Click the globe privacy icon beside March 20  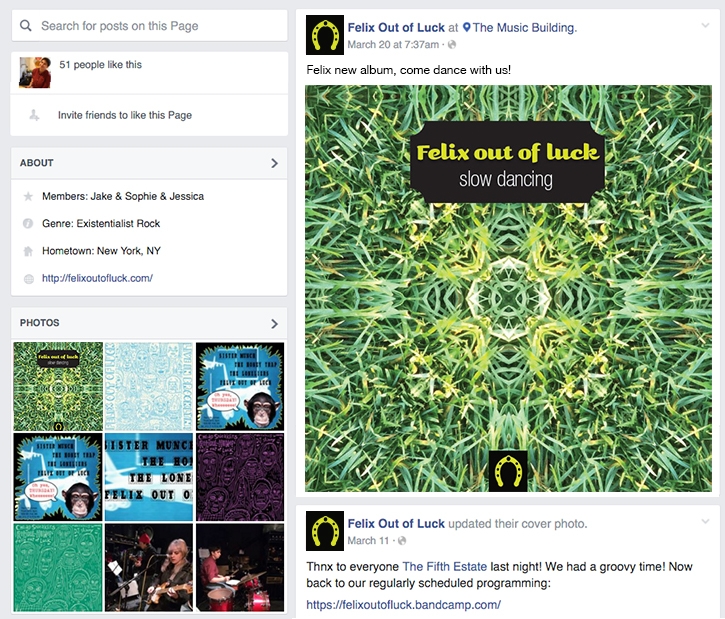point(452,44)
